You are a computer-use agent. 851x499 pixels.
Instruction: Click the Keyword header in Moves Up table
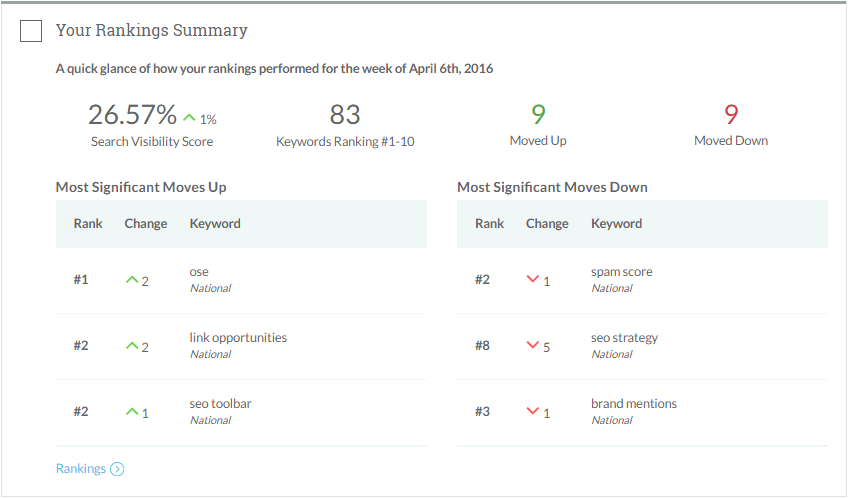pyautogui.click(x=215, y=224)
